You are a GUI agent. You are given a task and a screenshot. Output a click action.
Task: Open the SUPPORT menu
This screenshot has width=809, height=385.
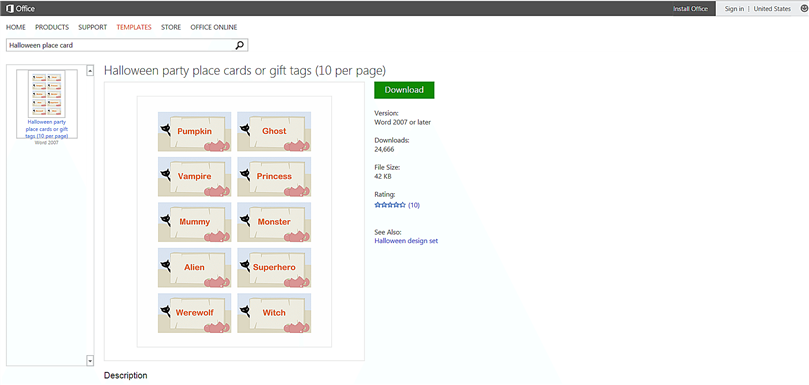pos(93,27)
